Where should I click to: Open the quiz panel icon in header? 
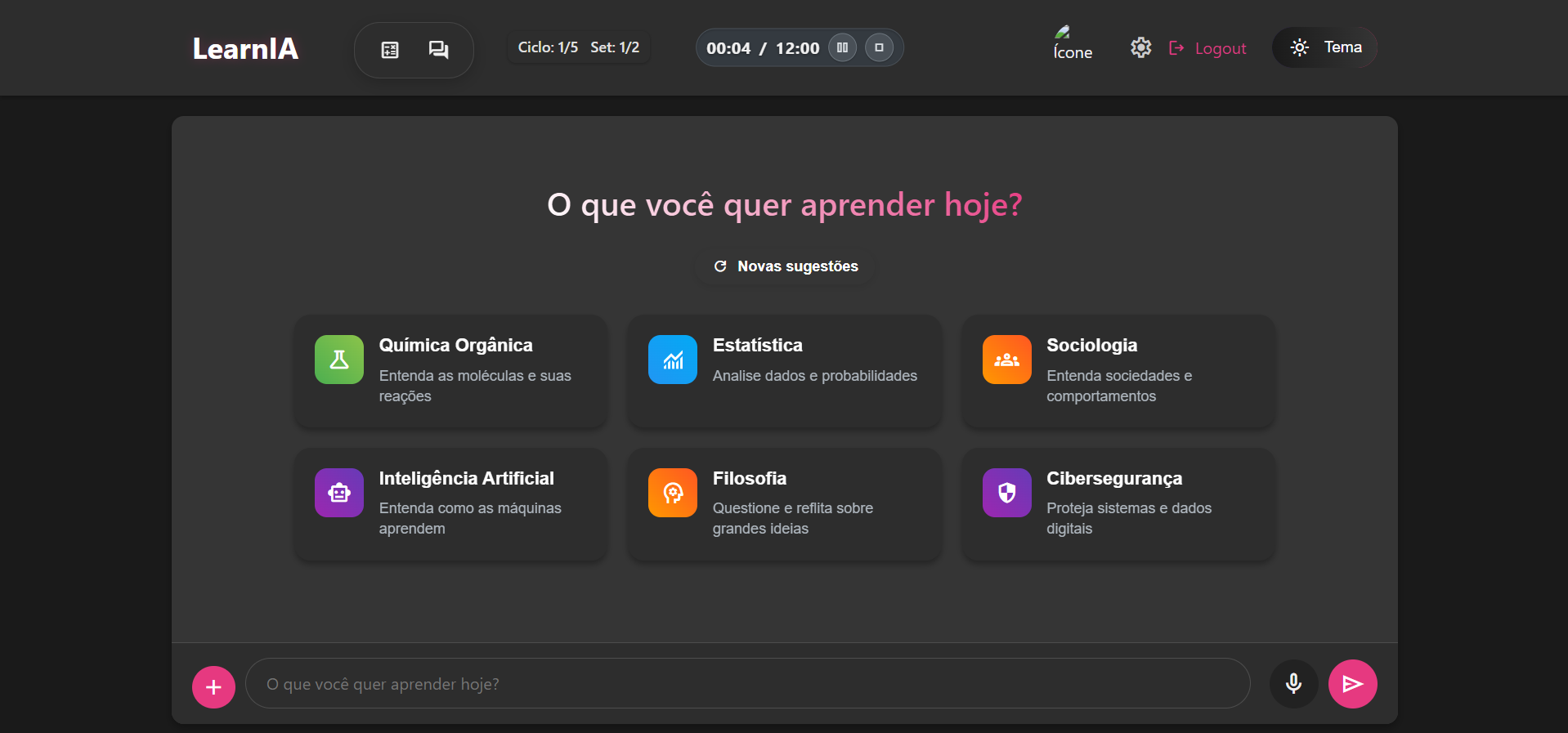pos(390,50)
